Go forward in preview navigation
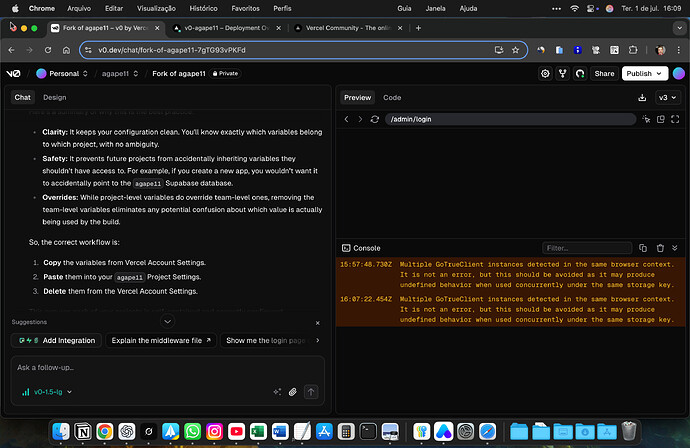Image resolution: width=690 pixels, height=448 pixels. pos(360,119)
